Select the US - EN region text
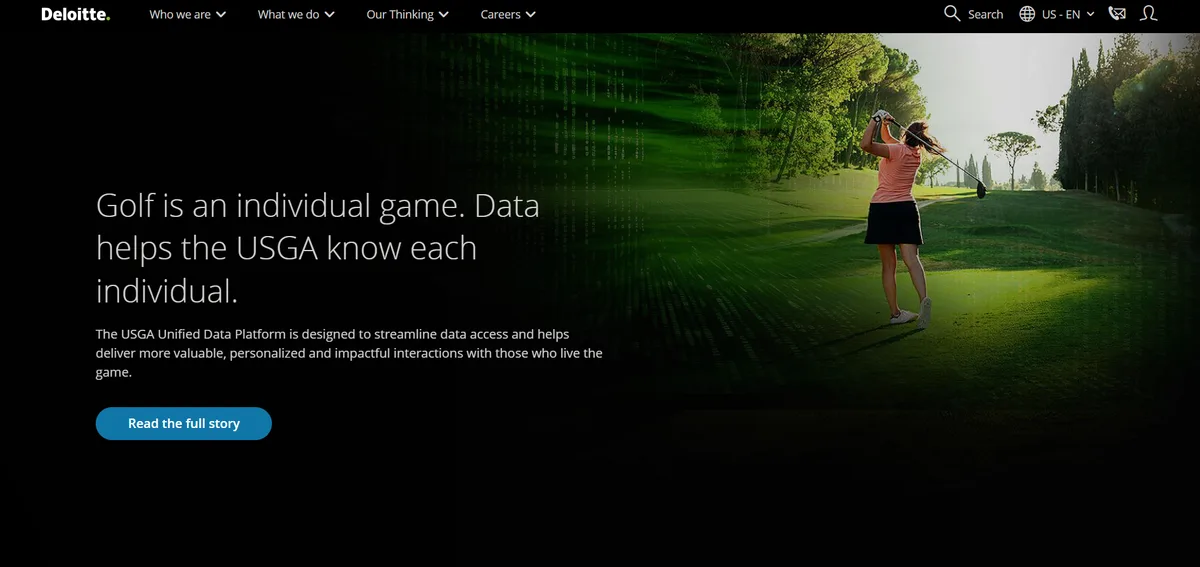This screenshot has width=1200, height=567. pos(1061,14)
